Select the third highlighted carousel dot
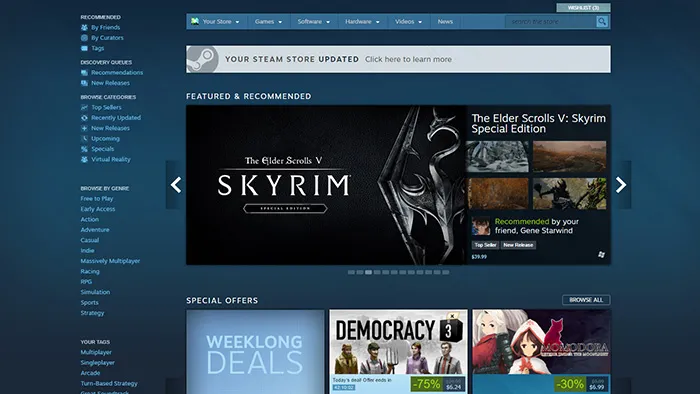700x394 pixels. click(368, 272)
